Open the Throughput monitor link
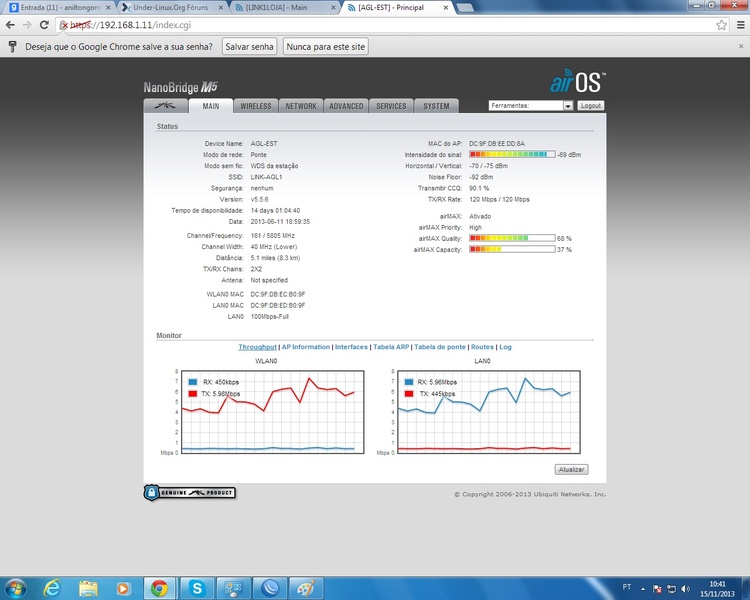This screenshot has width=750, height=600. tap(257, 347)
